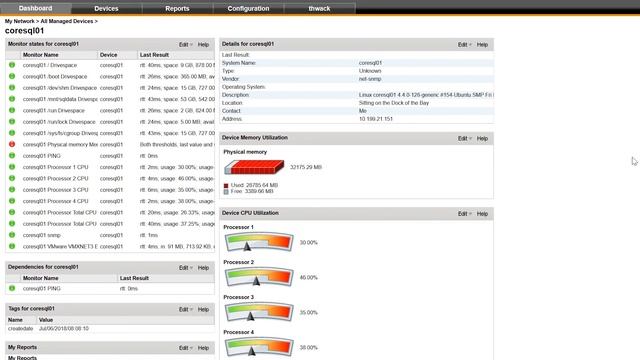The height and width of the screenshot is (360, 640).
Task: Click green status icon in Dependencies PING row
Action: point(12,288)
